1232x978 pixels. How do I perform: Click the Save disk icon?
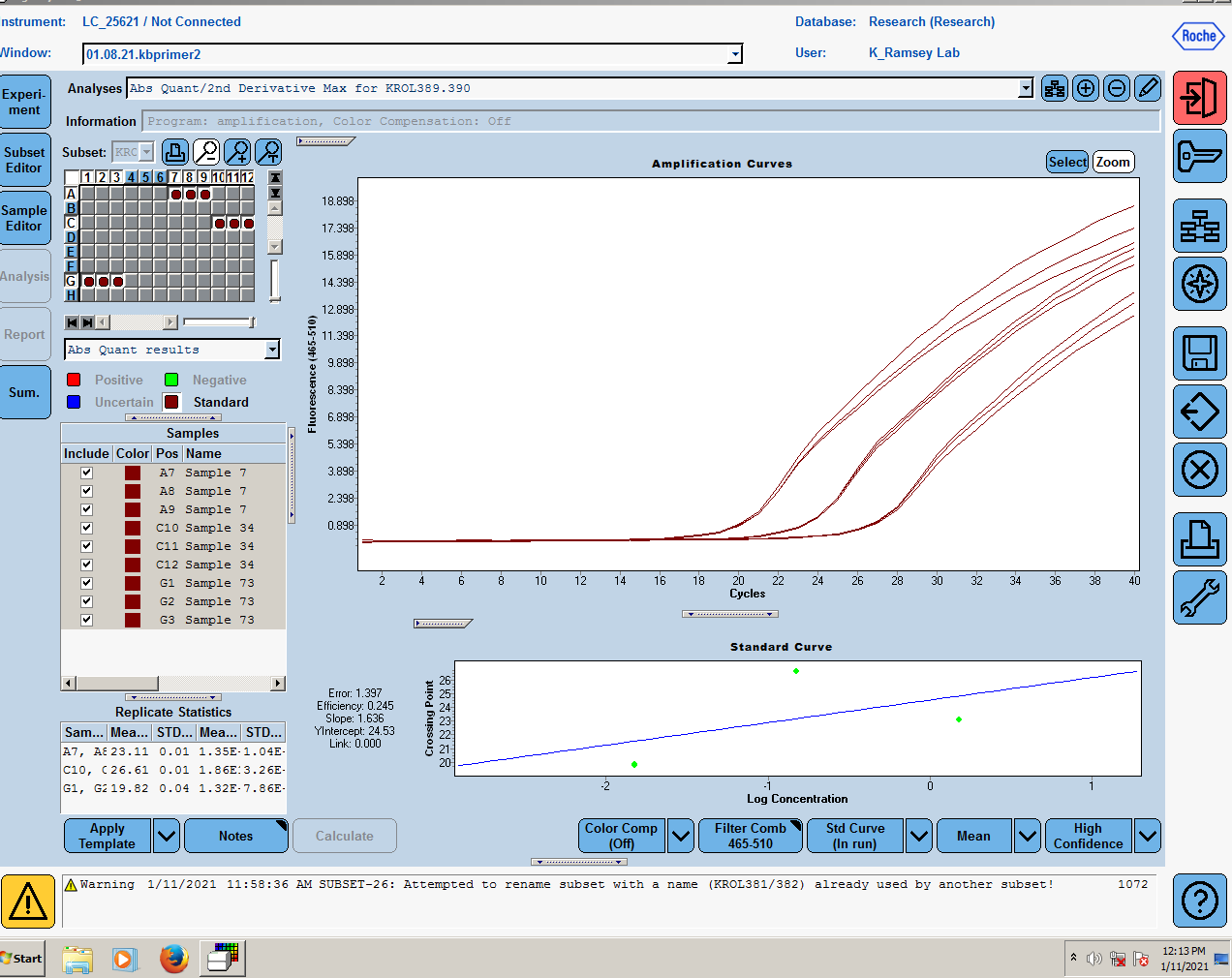coord(1199,352)
